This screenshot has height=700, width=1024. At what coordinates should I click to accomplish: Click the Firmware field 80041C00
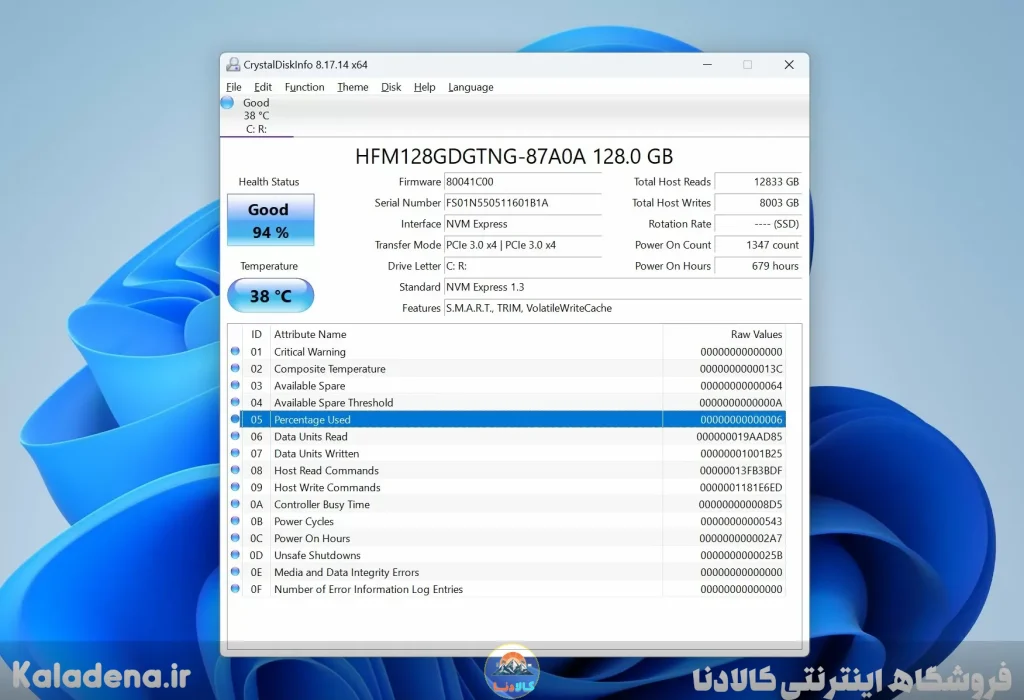pyautogui.click(x=522, y=182)
